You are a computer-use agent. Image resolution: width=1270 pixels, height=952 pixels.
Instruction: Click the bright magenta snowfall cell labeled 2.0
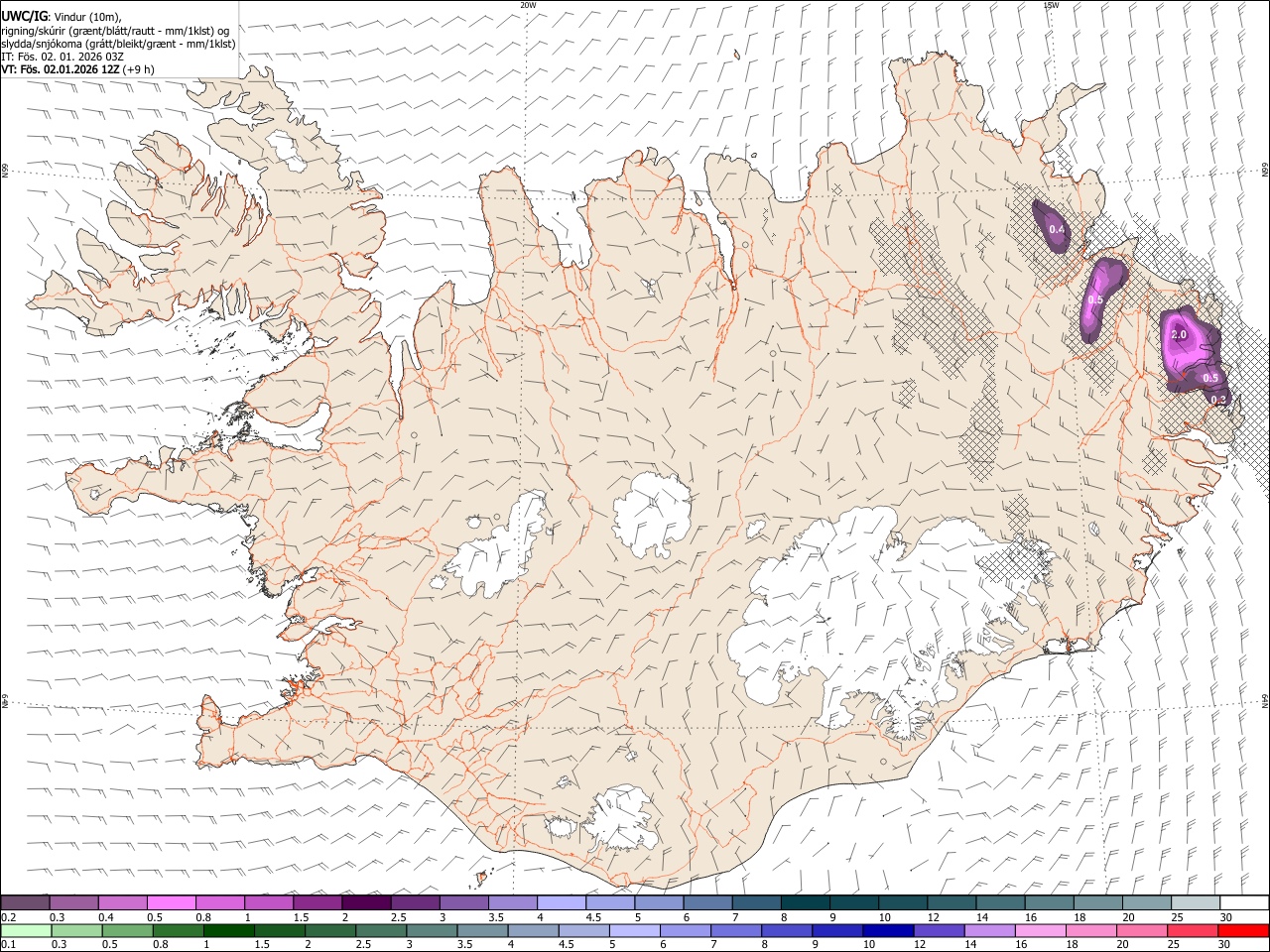click(x=1189, y=342)
